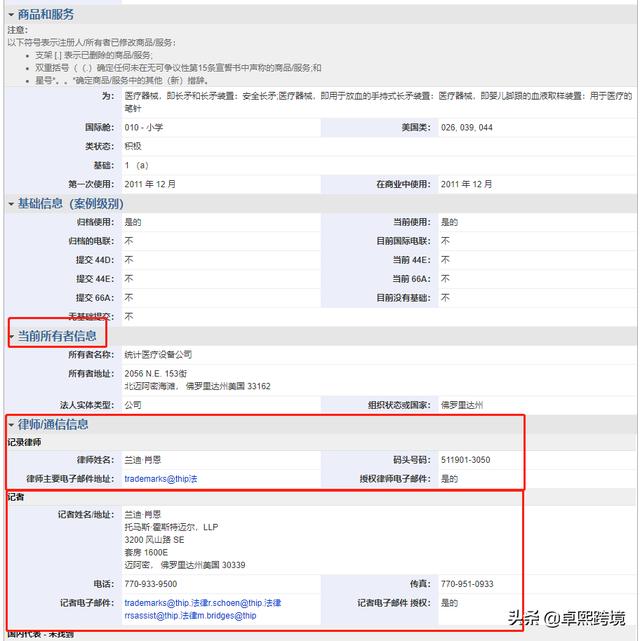Image resolution: width=640 pixels, height=641 pixels.
Task: Click the owner name 统计医疗设备公司
Action: pyautogui.click(x=158, y=355)
